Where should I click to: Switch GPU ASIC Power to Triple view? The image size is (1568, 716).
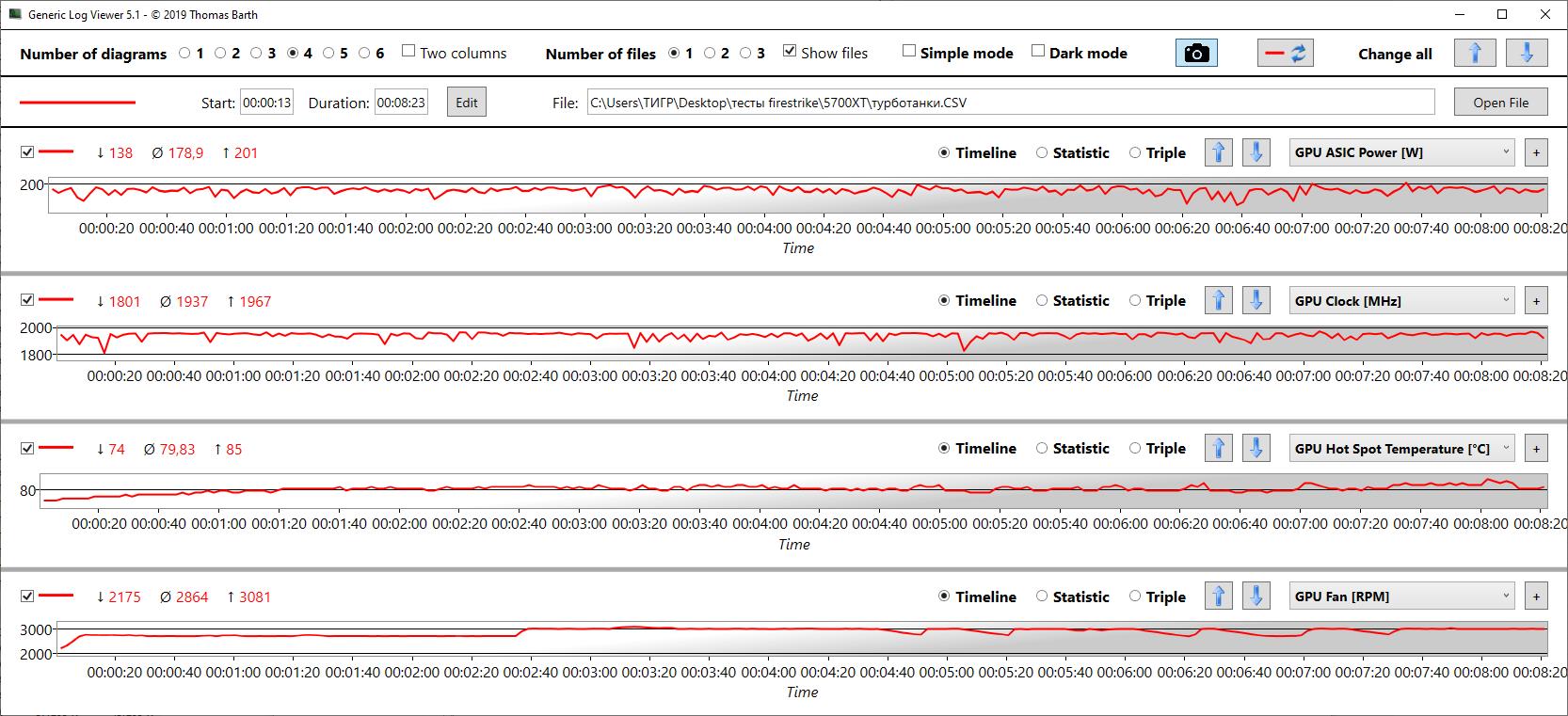click(x=1135, y=152)
